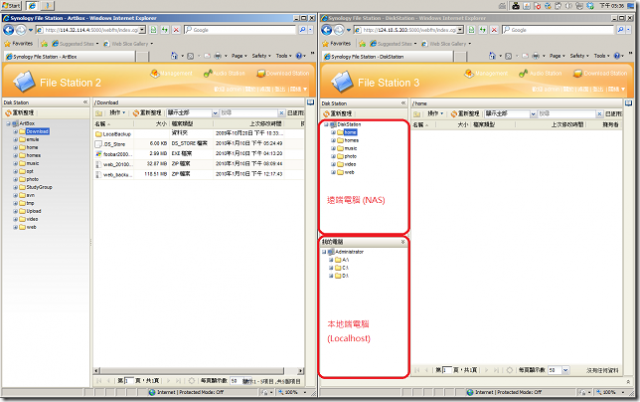Expand the D:\ drive under Administrator
Viewport: 640px width, 402px height.
[x=331, y=276]
